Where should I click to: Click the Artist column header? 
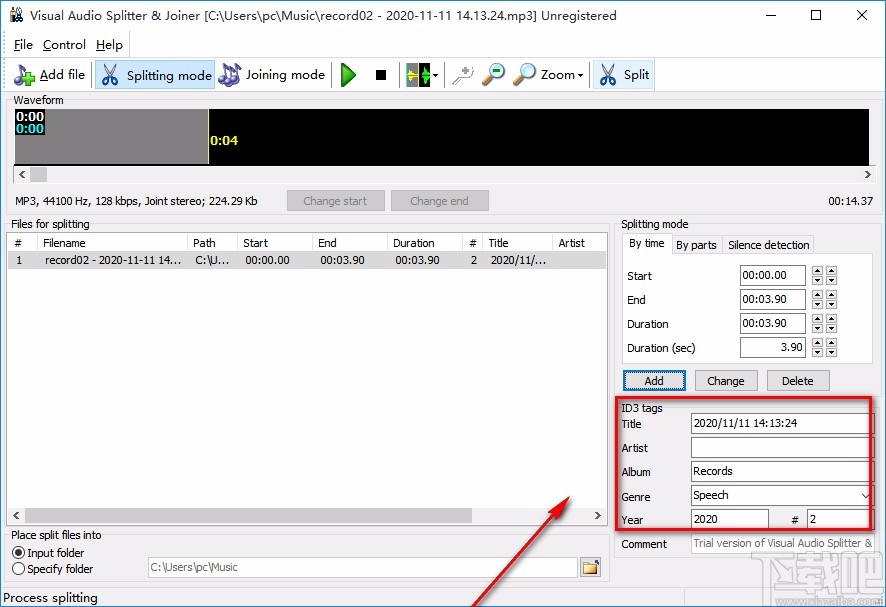coord(579,243)
